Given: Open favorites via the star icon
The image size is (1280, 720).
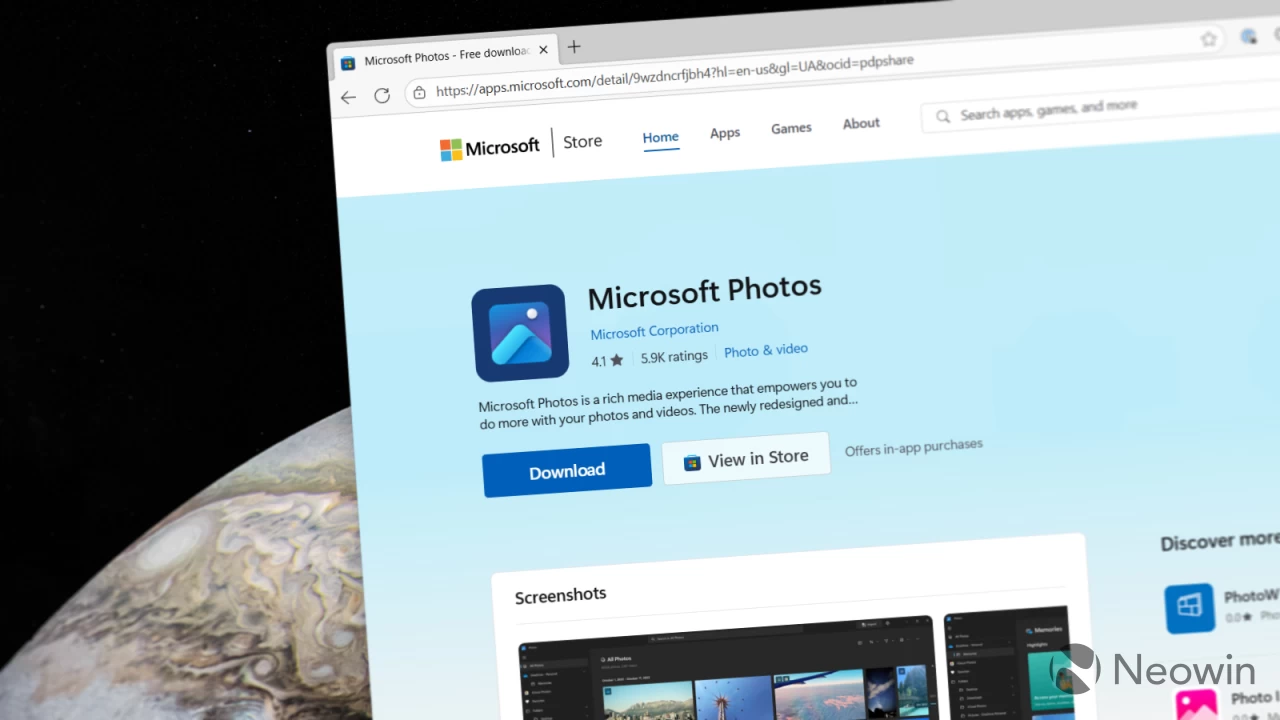Looking at the screenshot, I should 1209,38.
